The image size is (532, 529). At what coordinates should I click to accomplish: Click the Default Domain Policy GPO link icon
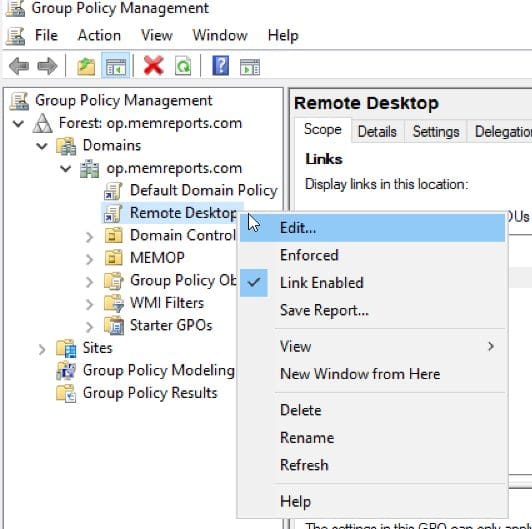[113, 191]
